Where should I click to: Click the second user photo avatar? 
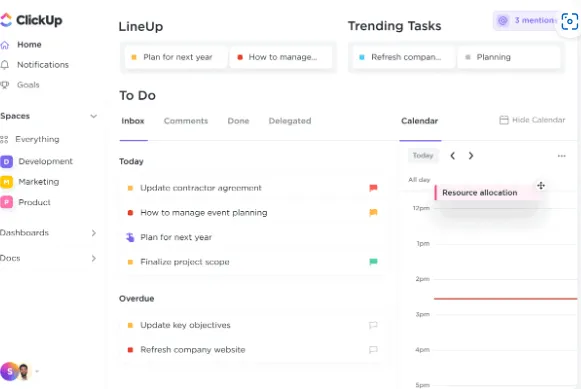tap(24, 372)
